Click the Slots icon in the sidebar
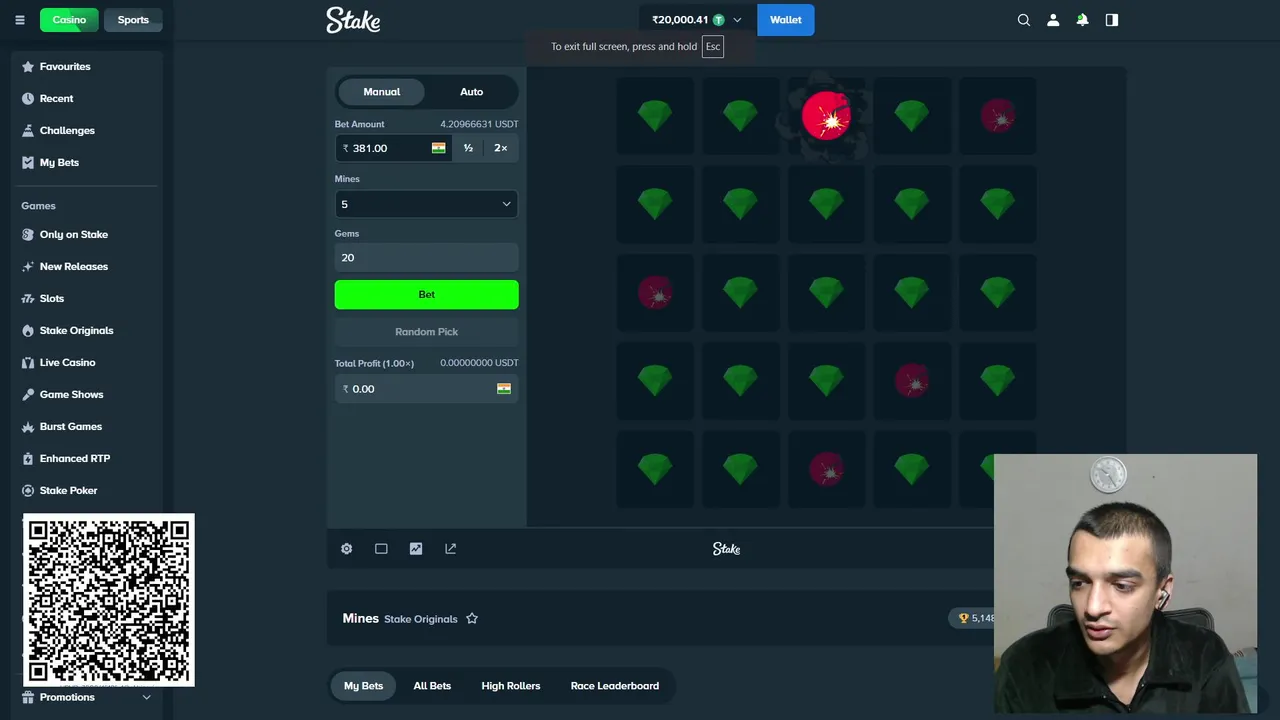1280x720 pixels. [x=28, y=299]
